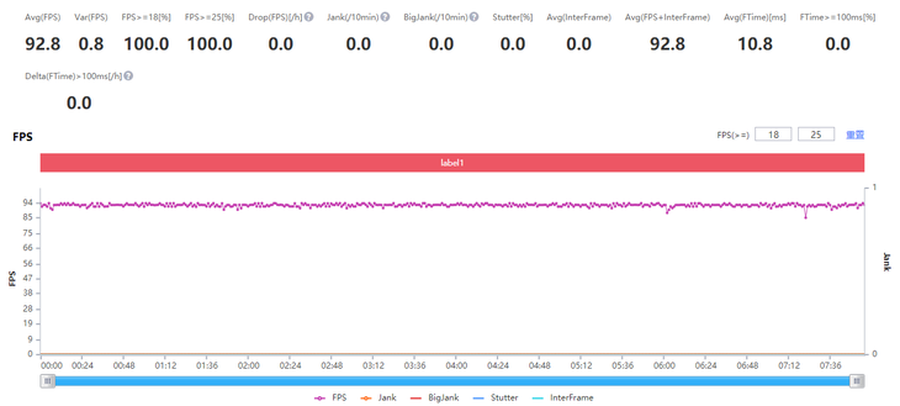Click the blue 重置 reset link
Viewport: 900px width, 406px height.
tap(854, 134)
